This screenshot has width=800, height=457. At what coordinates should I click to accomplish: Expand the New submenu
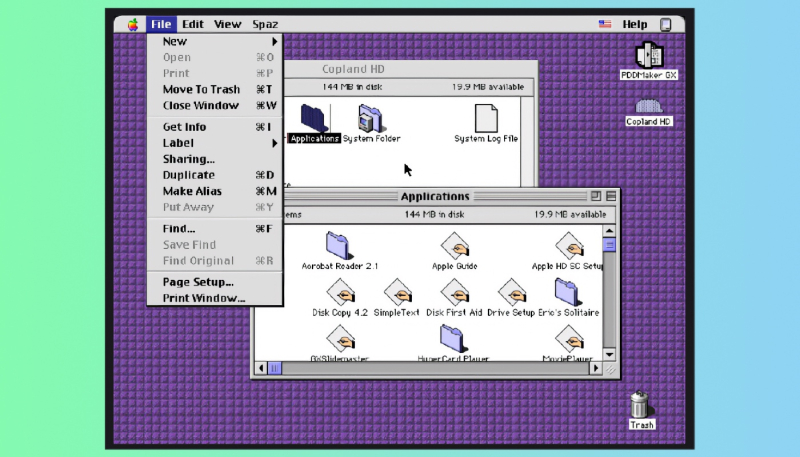click(214, 41)
